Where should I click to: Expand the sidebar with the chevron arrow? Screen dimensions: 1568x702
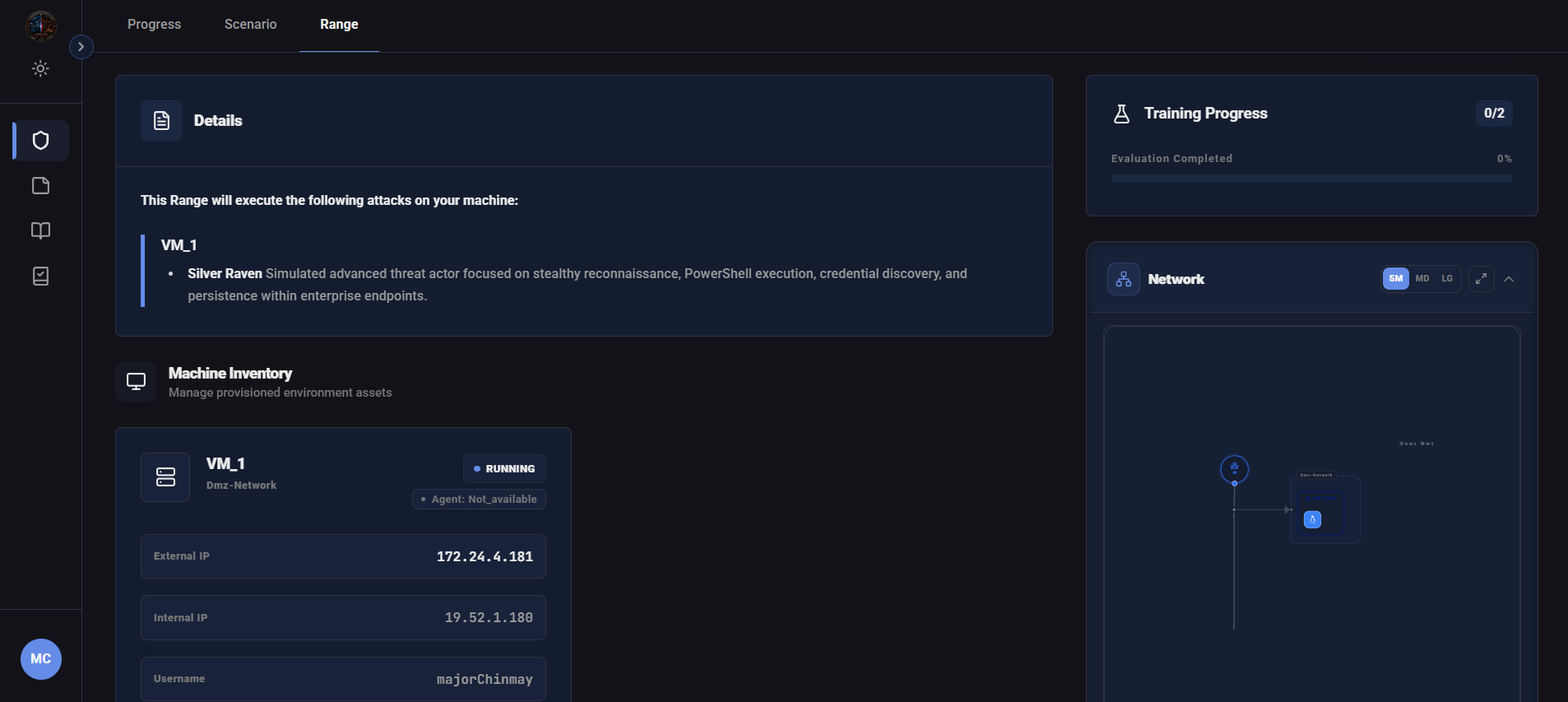click(81, 47)
